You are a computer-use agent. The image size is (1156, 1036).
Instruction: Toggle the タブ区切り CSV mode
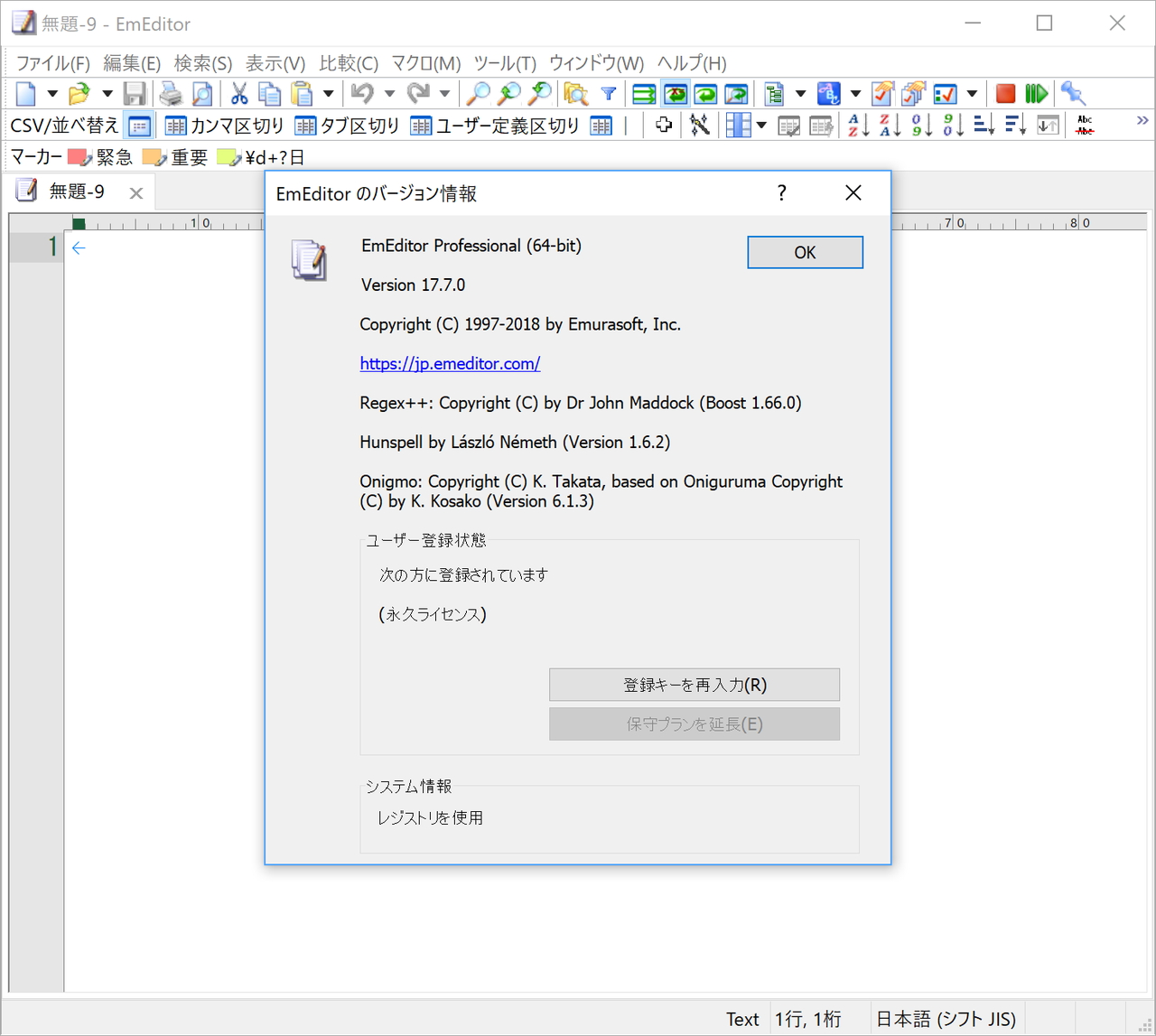[305, 125]
